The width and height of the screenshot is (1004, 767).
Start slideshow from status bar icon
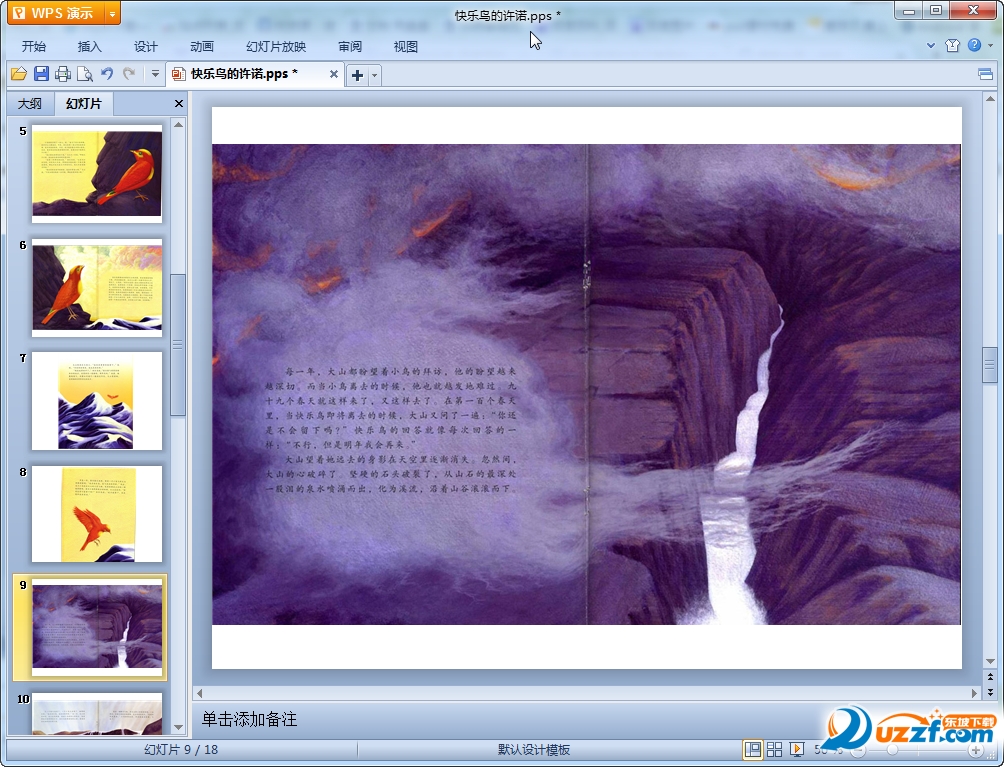click(797, 749)
